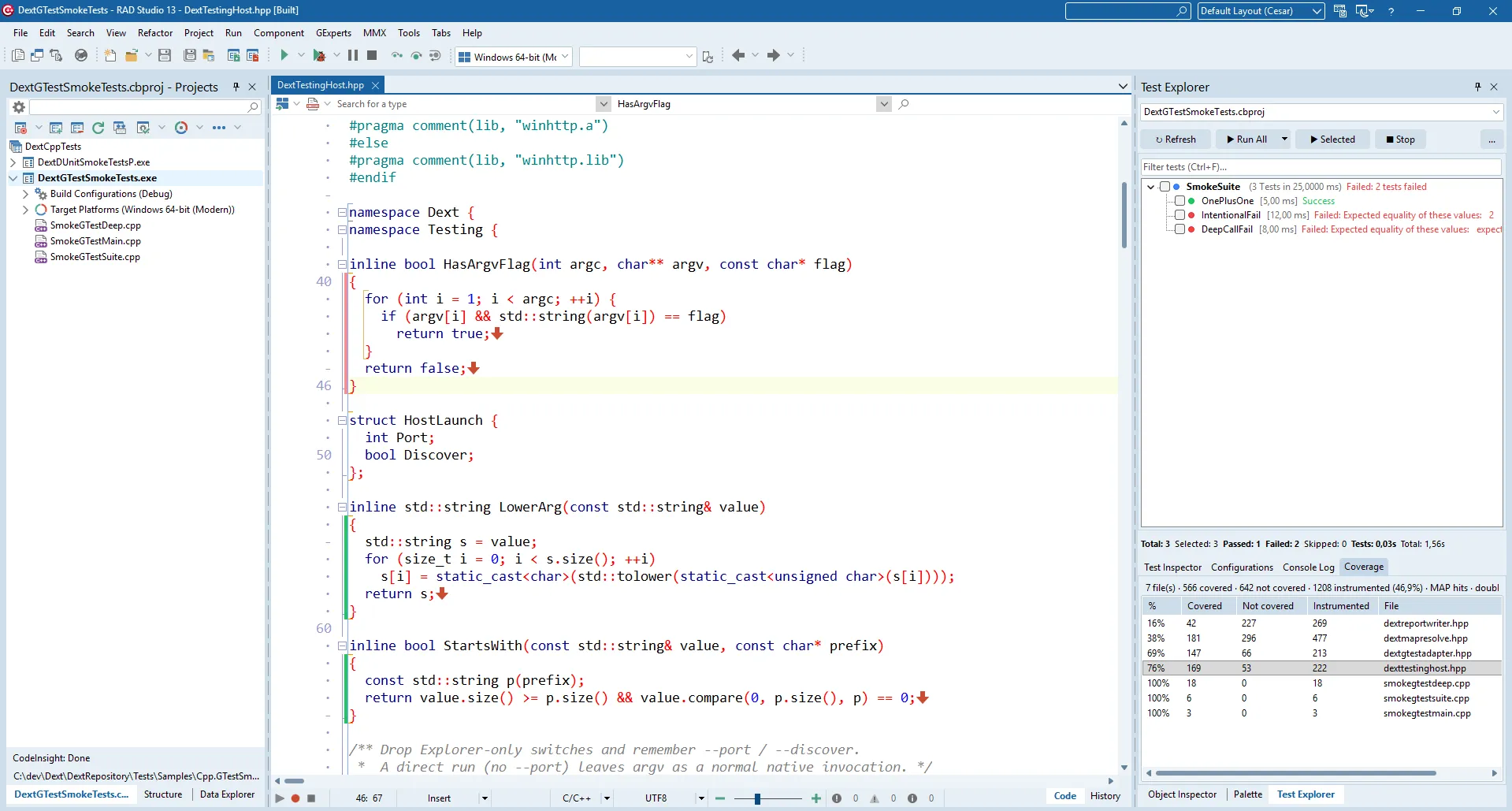
Task: Click the green Run without debugging arrow
Action: pos(284,55)
